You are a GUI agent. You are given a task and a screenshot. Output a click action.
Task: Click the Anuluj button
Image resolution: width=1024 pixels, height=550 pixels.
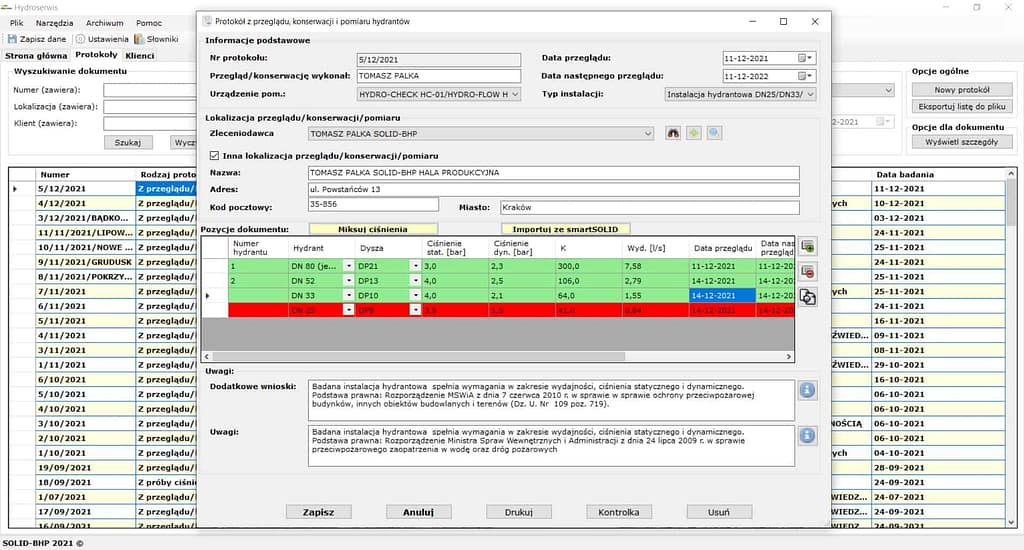[x=418, y=512]
